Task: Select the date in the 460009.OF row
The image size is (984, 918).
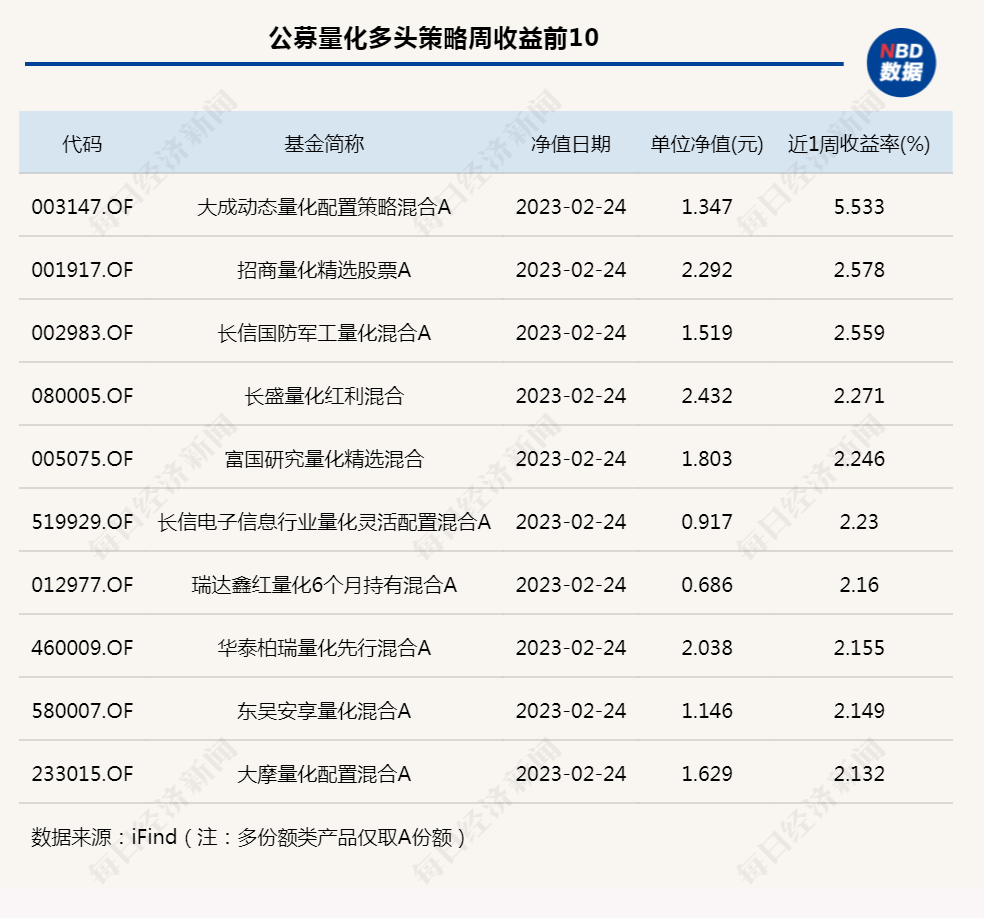Action: (x=571, y=648)
